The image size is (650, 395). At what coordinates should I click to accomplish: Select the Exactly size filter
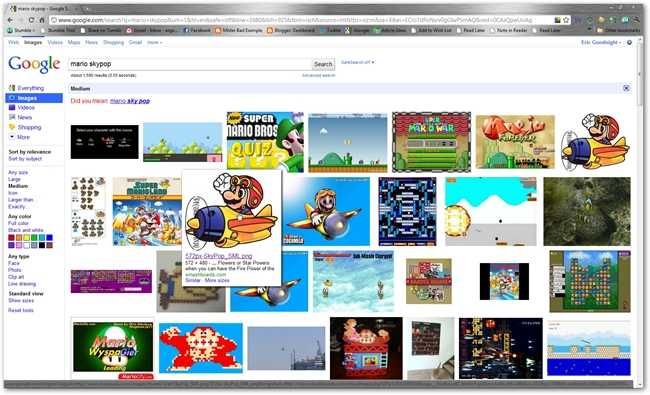coord(17,206)
